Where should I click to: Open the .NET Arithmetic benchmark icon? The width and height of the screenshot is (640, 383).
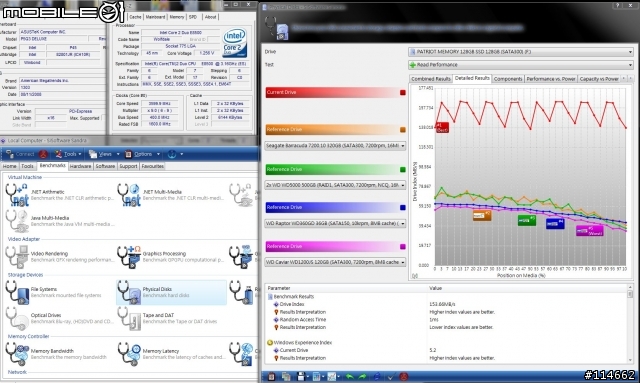pyautogui.click(x=17, y=195)
